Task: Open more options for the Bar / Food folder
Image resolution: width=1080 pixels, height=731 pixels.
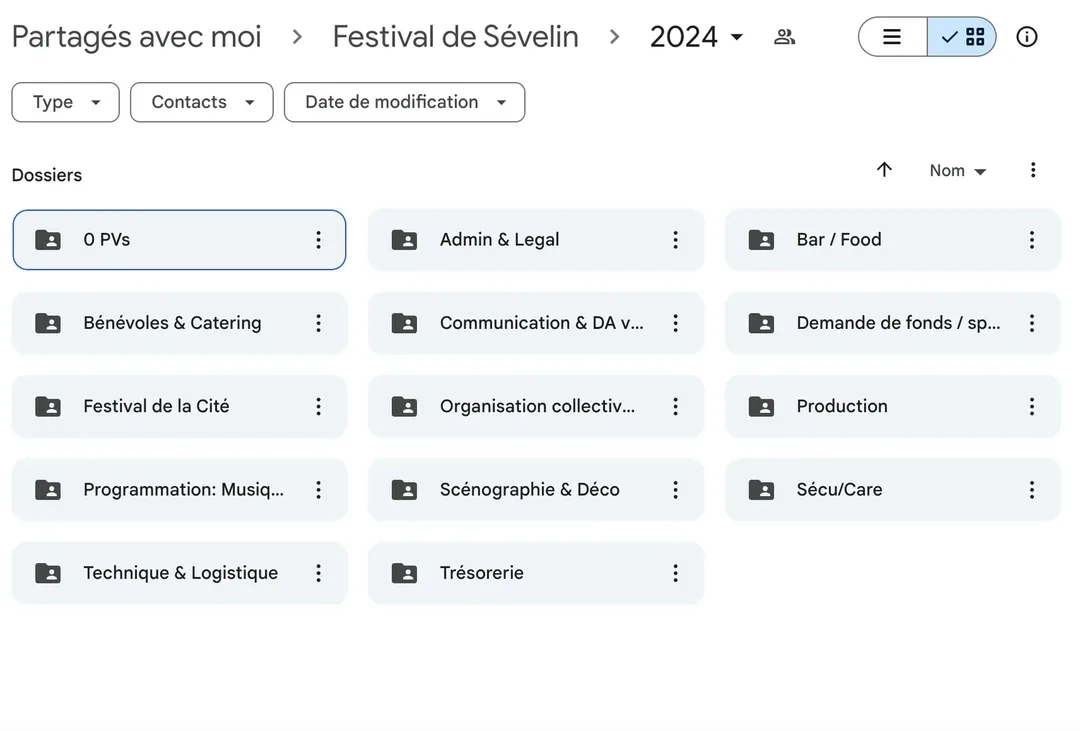Action: click(1032, 240)
